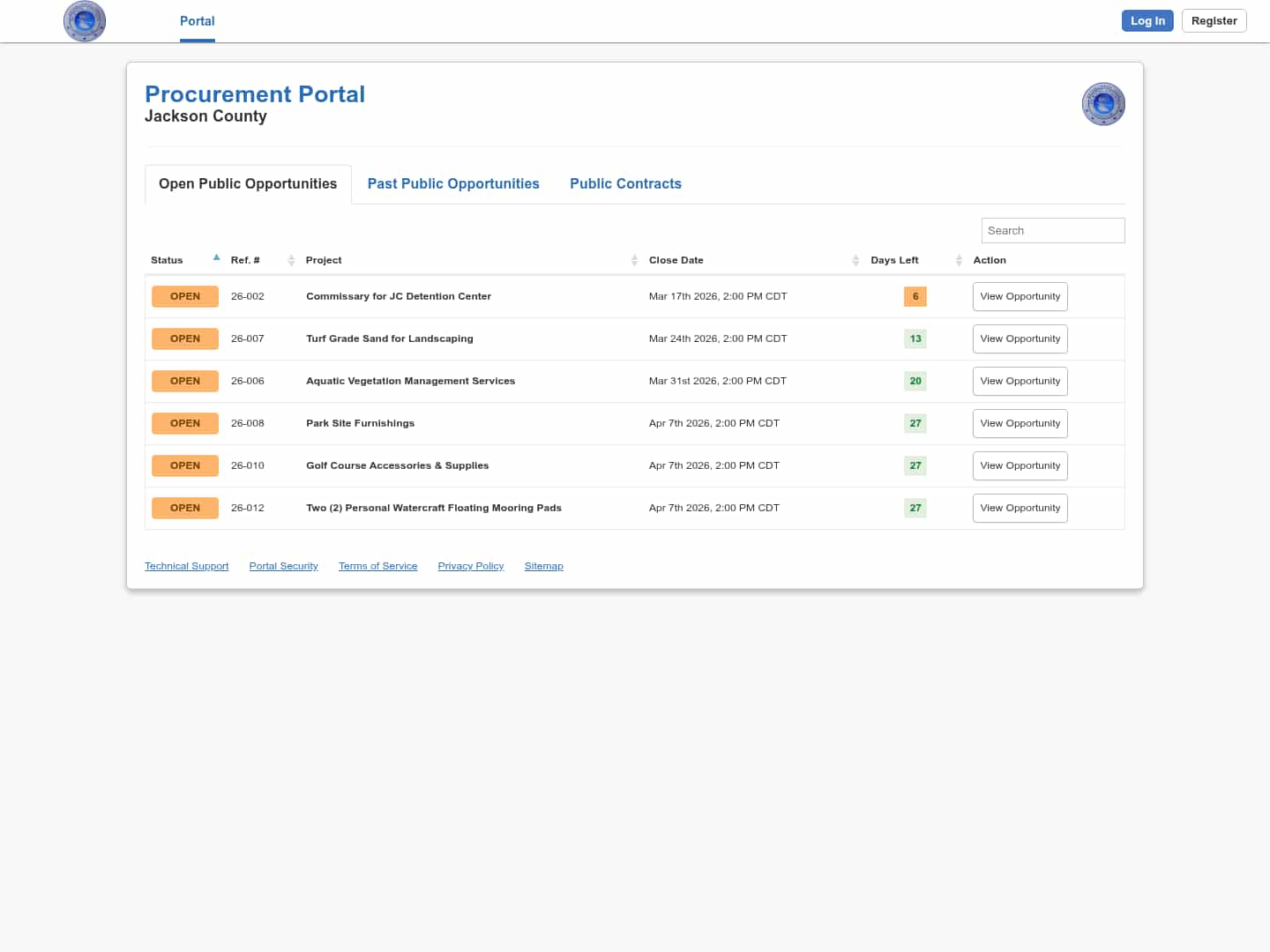This screenshot has width=1270, height=952.
Task: Sort by Days Left column arrows
Action: [959, 260]
